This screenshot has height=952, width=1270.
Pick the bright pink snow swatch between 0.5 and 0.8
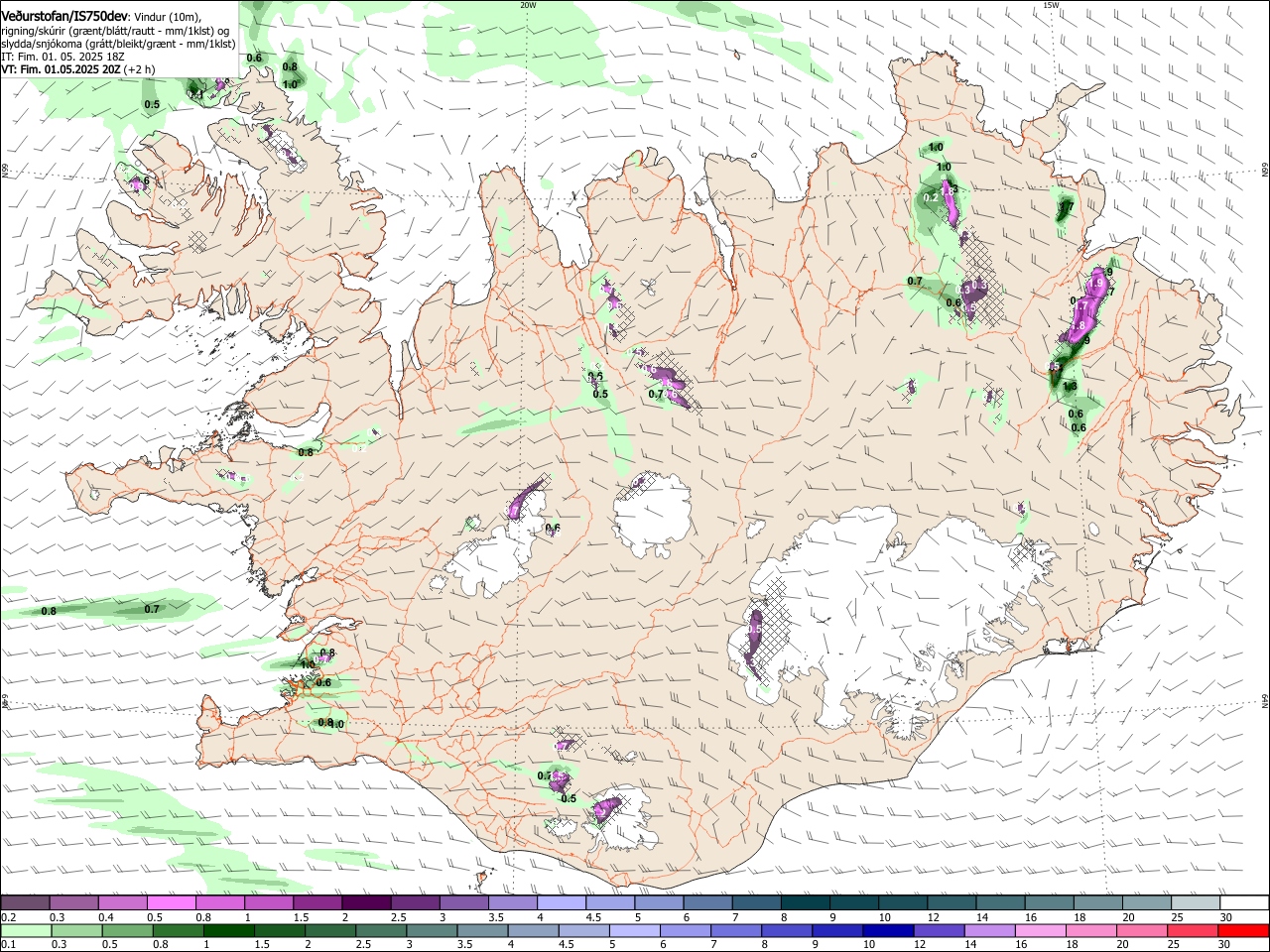click(172, 902)
